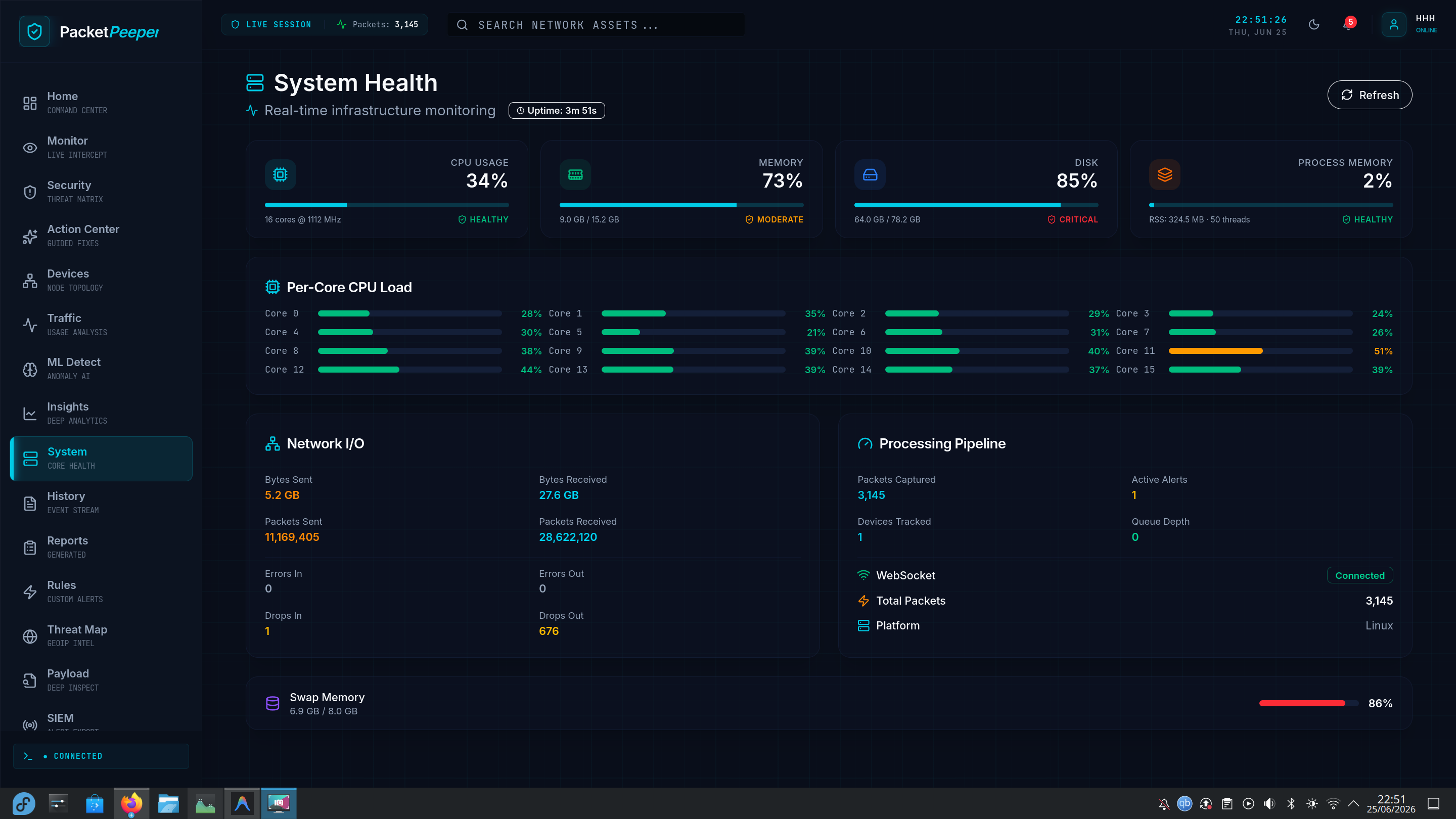
Task: Click the WebSocket wifi icon
Action: pyautogui.click(x=863, y=575)
